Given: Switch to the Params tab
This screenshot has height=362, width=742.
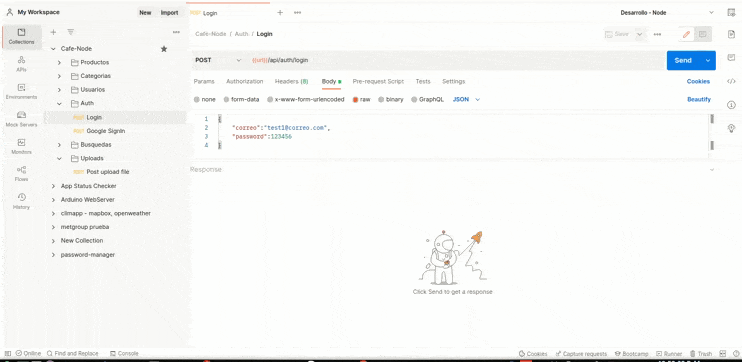Looking at the screenshot, I should (204, 81).
